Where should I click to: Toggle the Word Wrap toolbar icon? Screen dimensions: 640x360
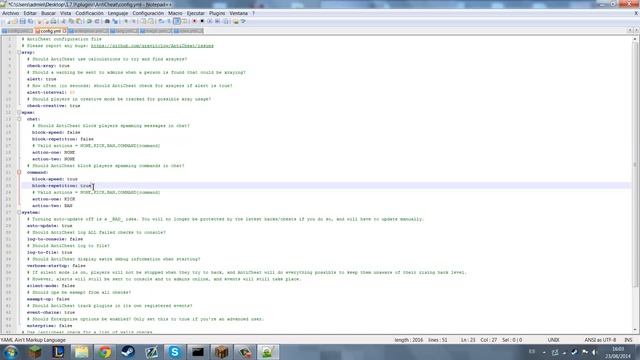[160, 21]
